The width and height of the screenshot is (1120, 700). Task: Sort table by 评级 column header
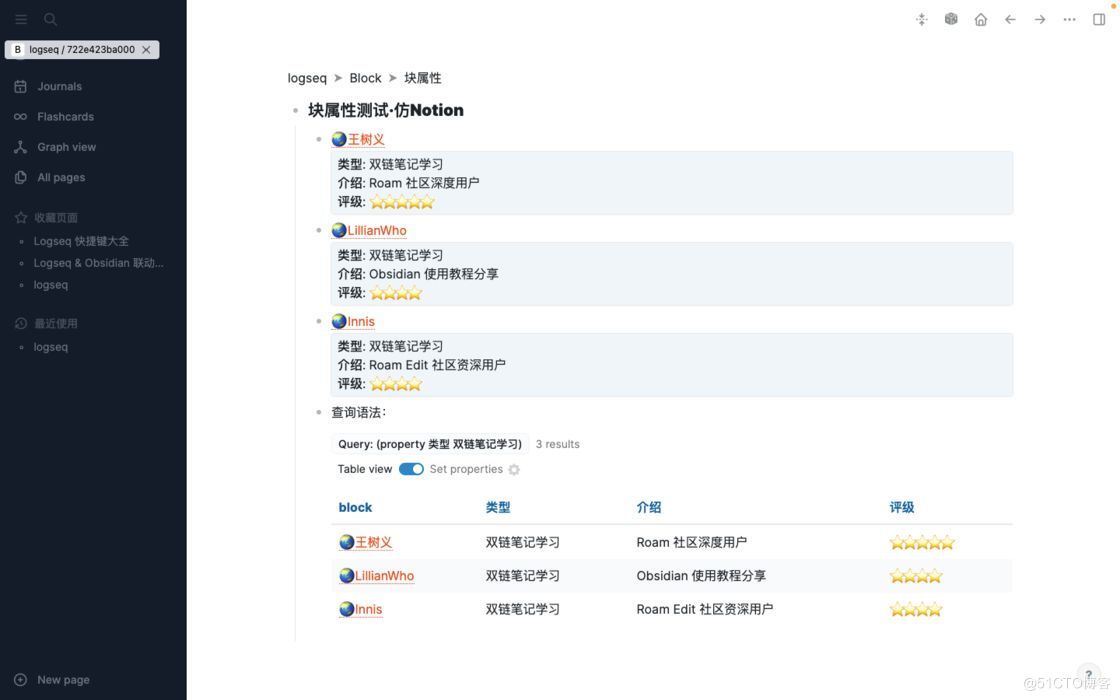point(901,507)
